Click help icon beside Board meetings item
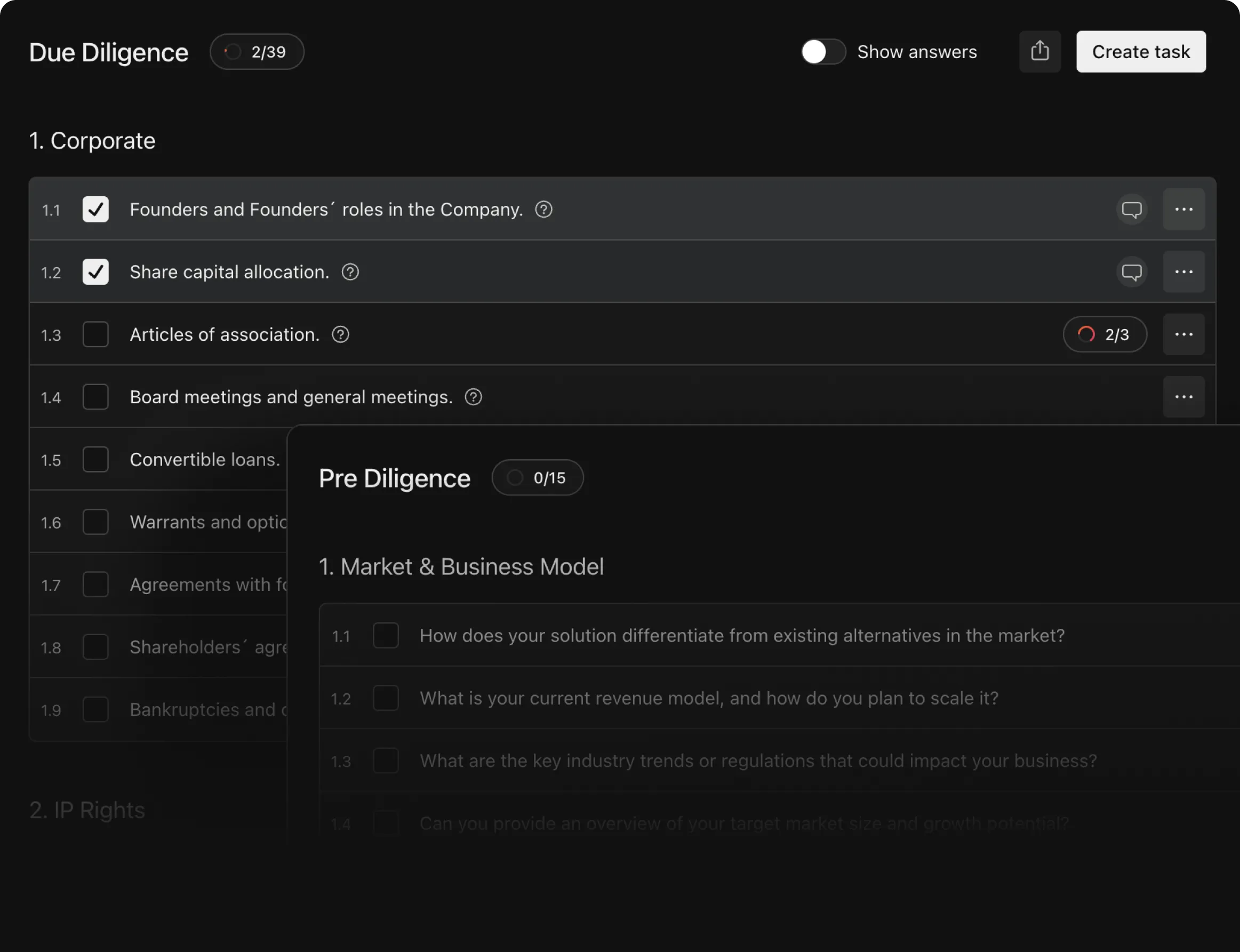 tap(473, 397)
